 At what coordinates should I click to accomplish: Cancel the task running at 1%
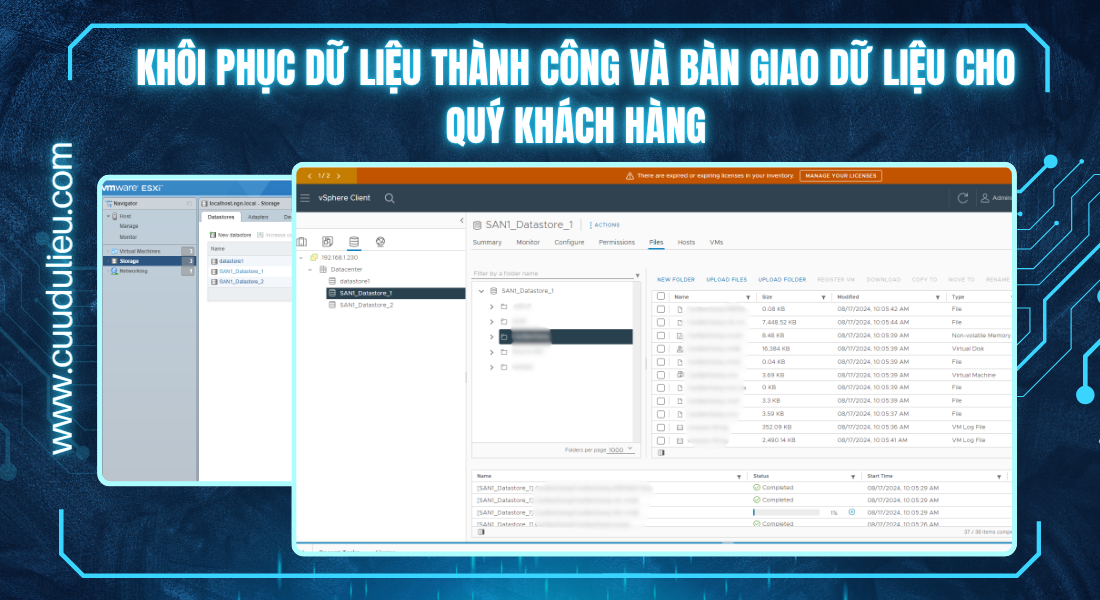click(x=852, y=512)
